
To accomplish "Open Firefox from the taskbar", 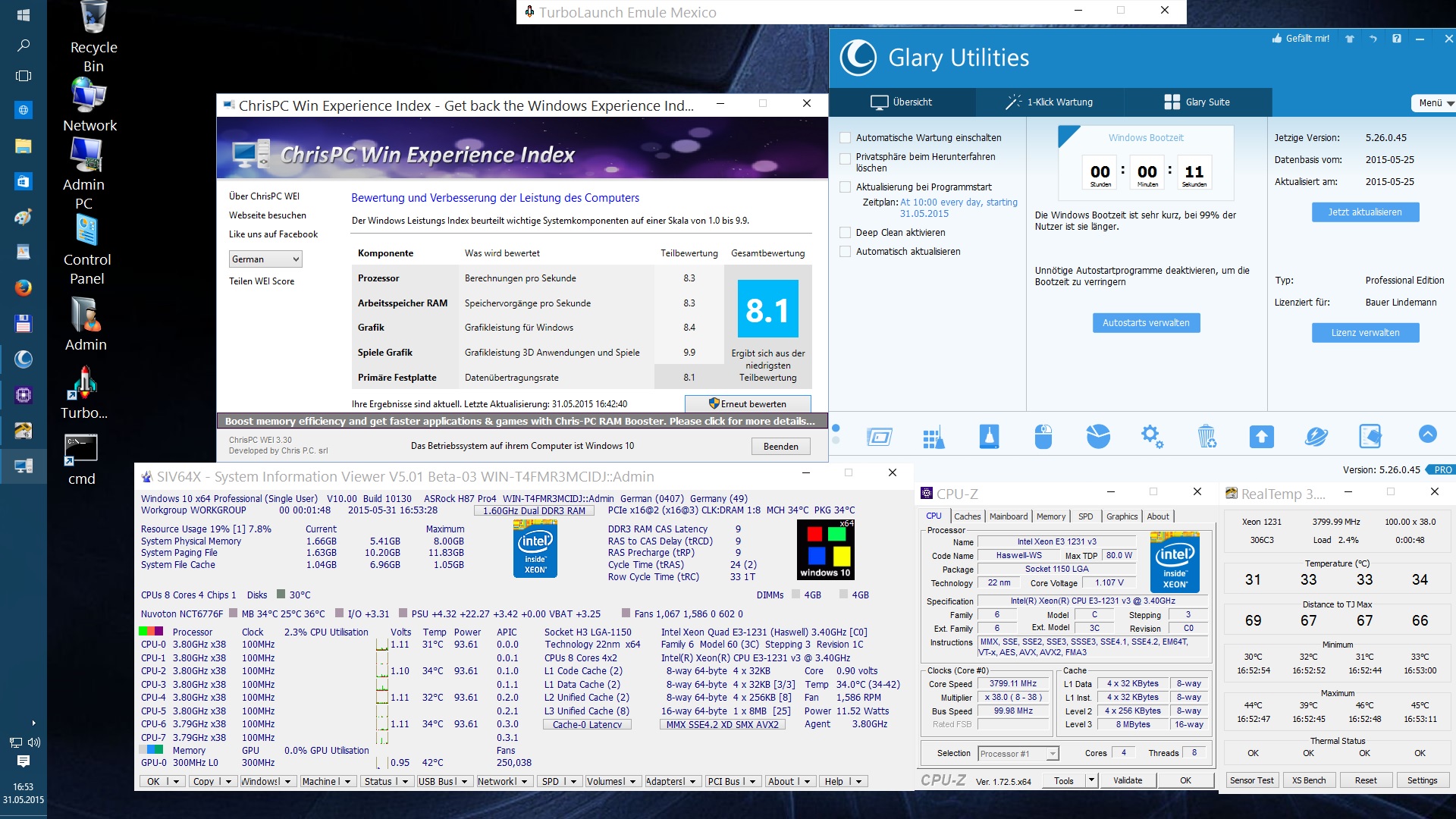I will pyautogui.click(x=23, y=288).
